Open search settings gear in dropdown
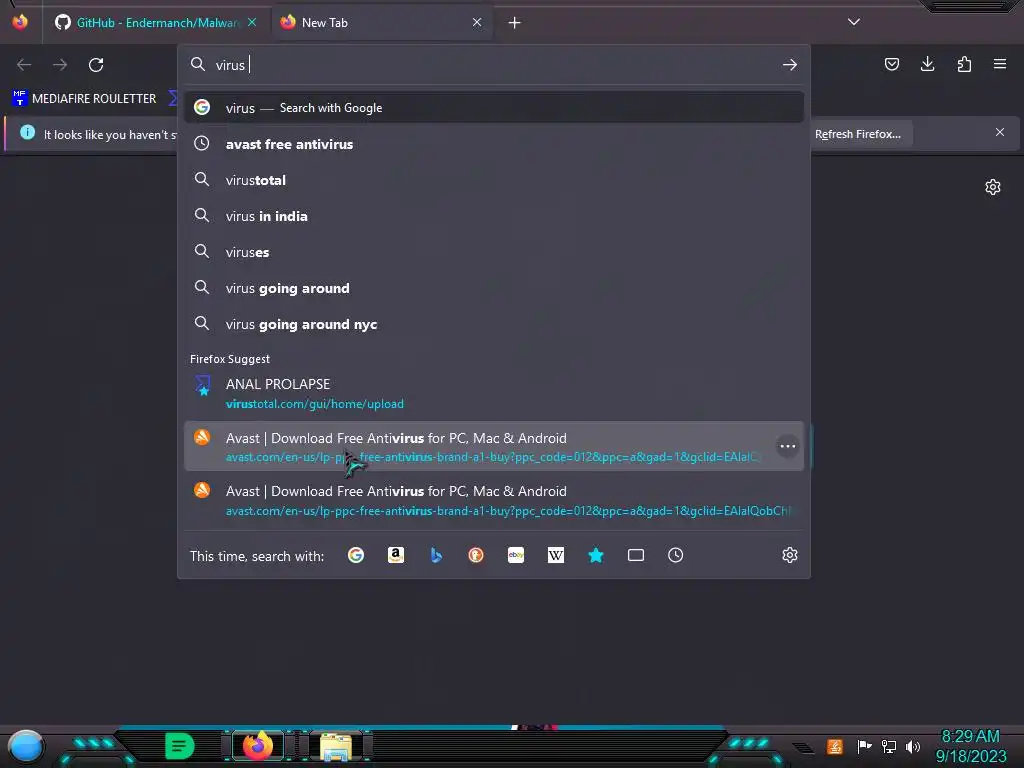 790,555
